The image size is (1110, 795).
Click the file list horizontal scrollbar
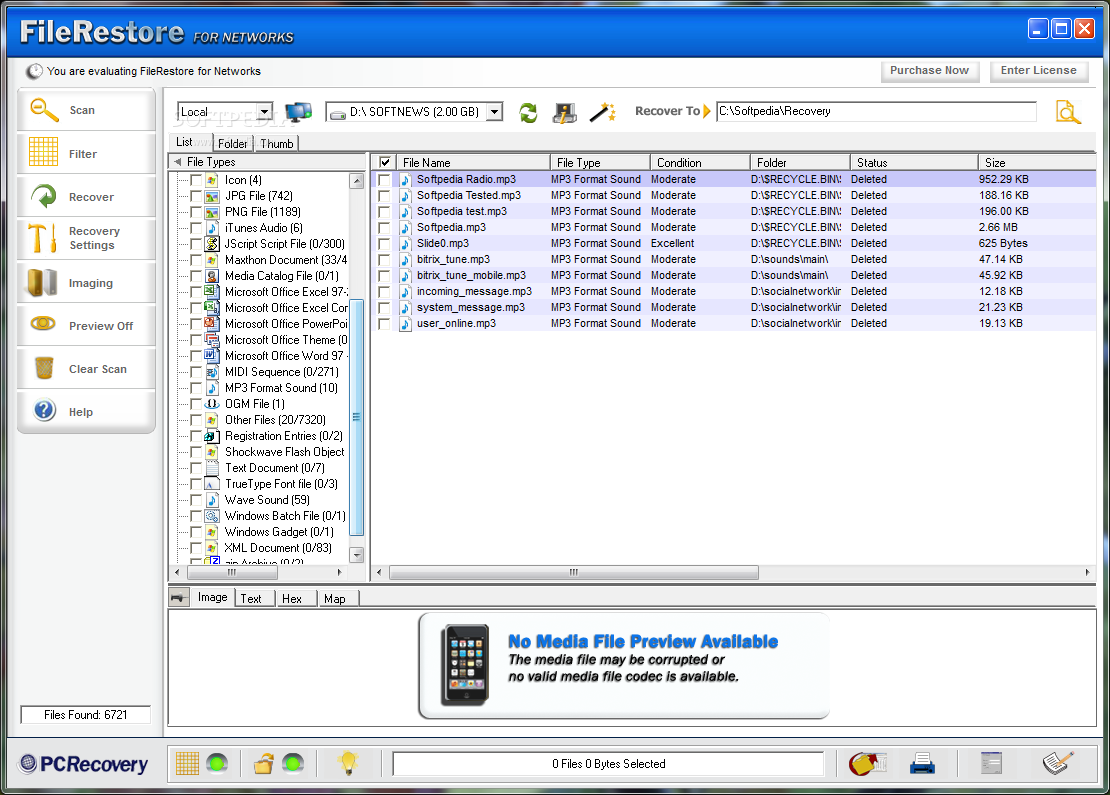click(574, 572)
